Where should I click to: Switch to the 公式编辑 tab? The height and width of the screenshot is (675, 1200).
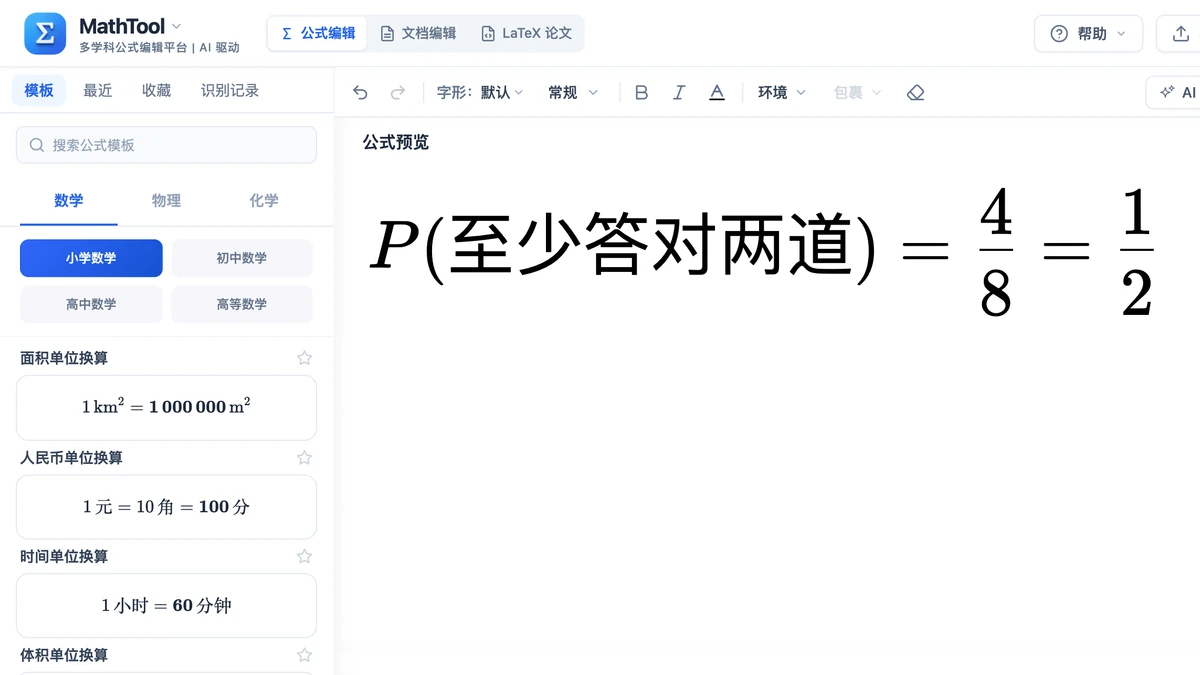pyautogui.click(x=318, y=33)
